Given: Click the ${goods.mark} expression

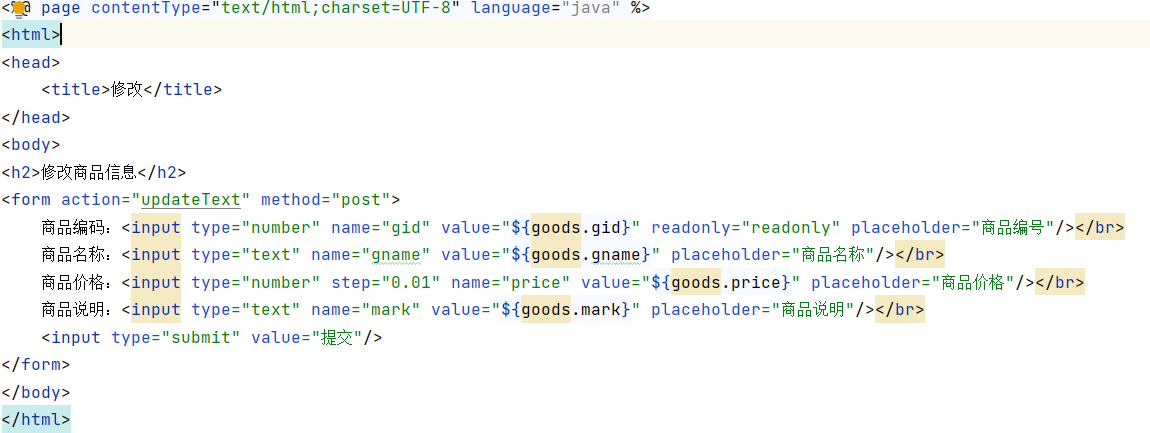Looking at the screenshot, I should 566,310.
